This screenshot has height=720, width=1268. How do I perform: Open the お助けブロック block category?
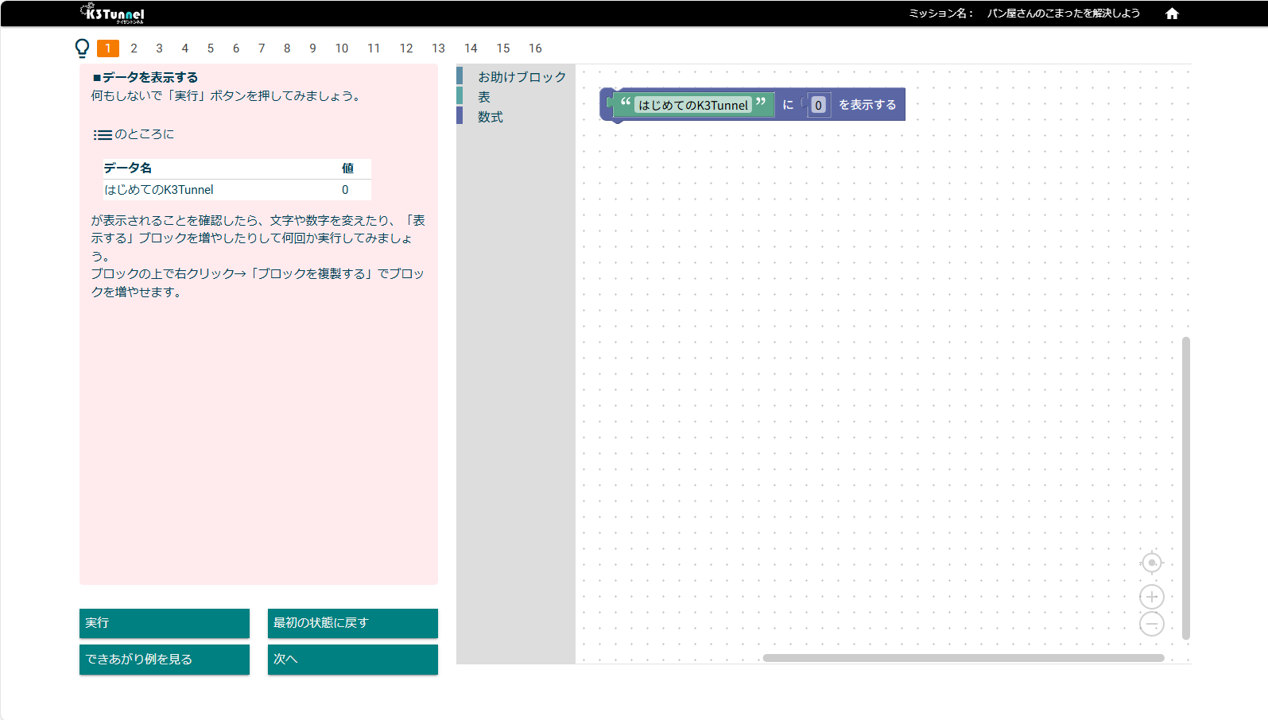click(521, 77)
